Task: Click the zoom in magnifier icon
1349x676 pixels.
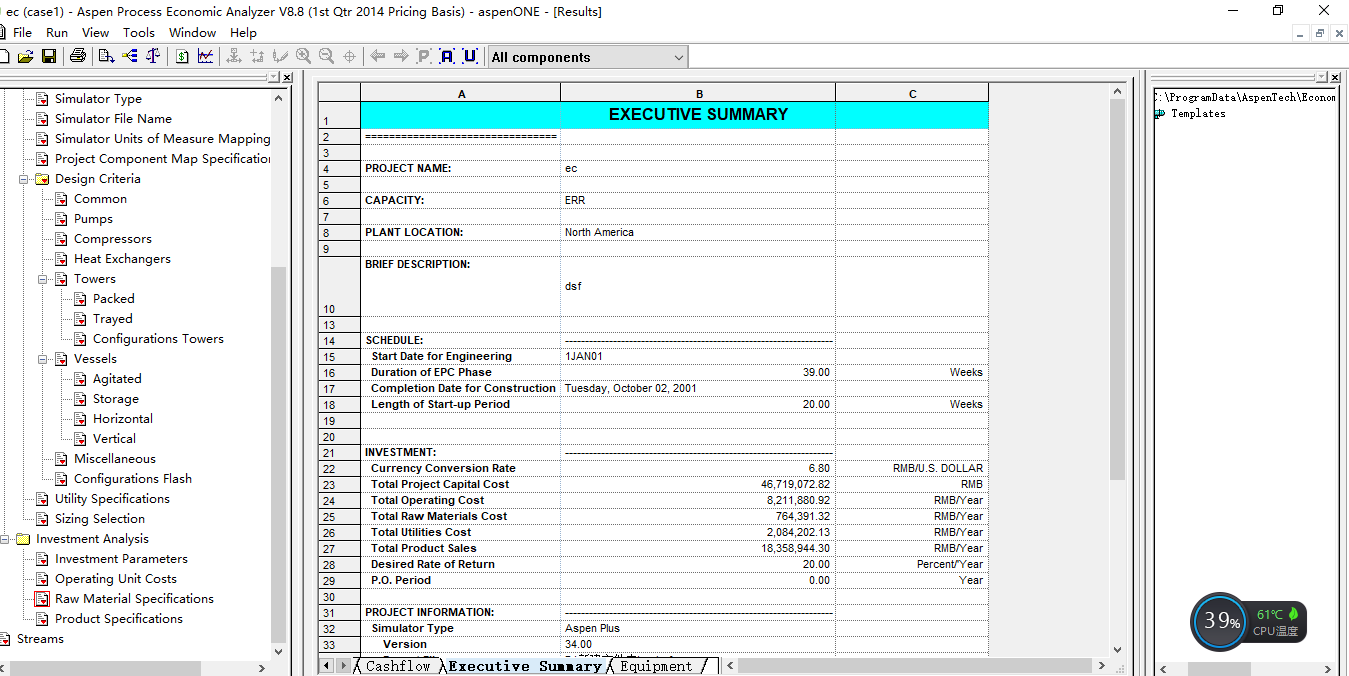Action: (x=303, y=56)
